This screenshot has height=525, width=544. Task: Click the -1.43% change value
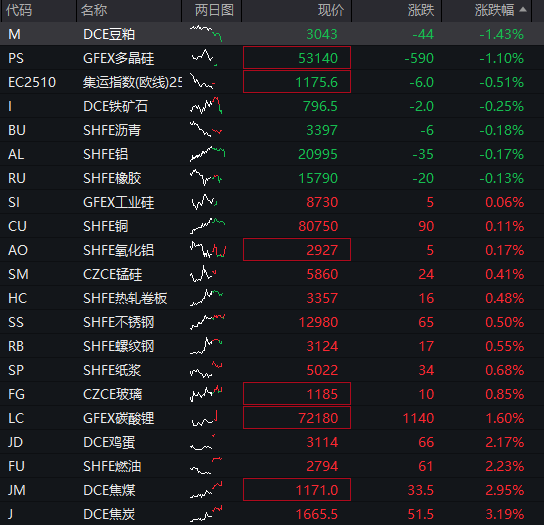pyautogui.click(x=501, y=34)
